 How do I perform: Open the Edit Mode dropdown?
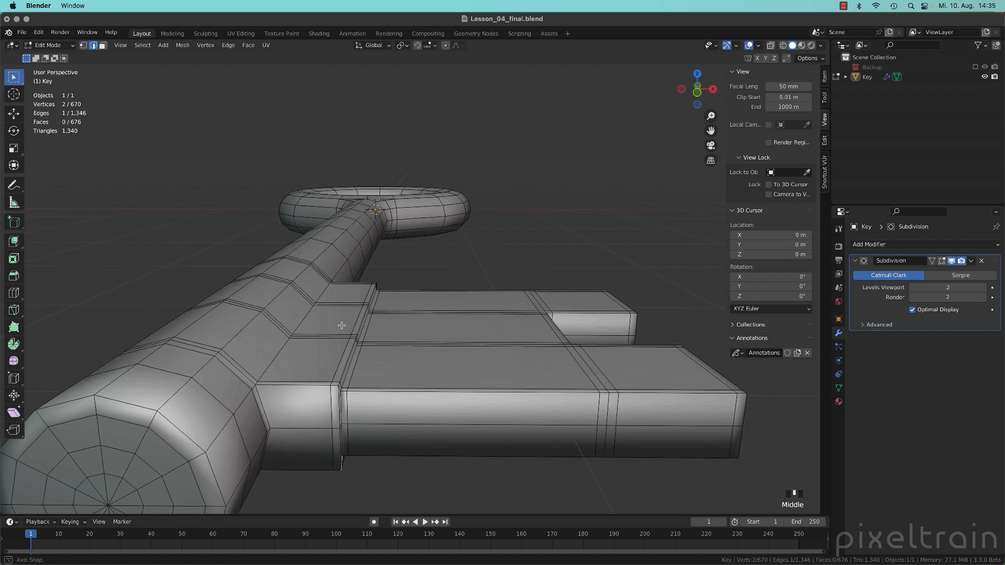point(49,45)
